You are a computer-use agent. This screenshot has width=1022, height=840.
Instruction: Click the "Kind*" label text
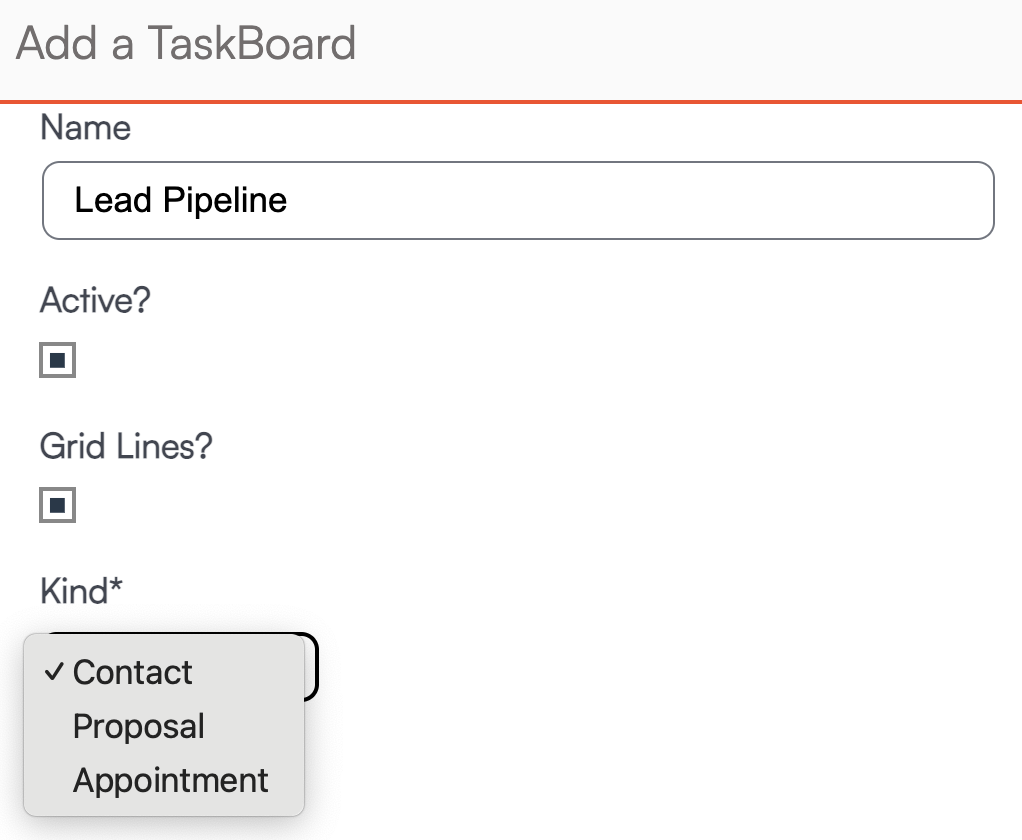74,591
